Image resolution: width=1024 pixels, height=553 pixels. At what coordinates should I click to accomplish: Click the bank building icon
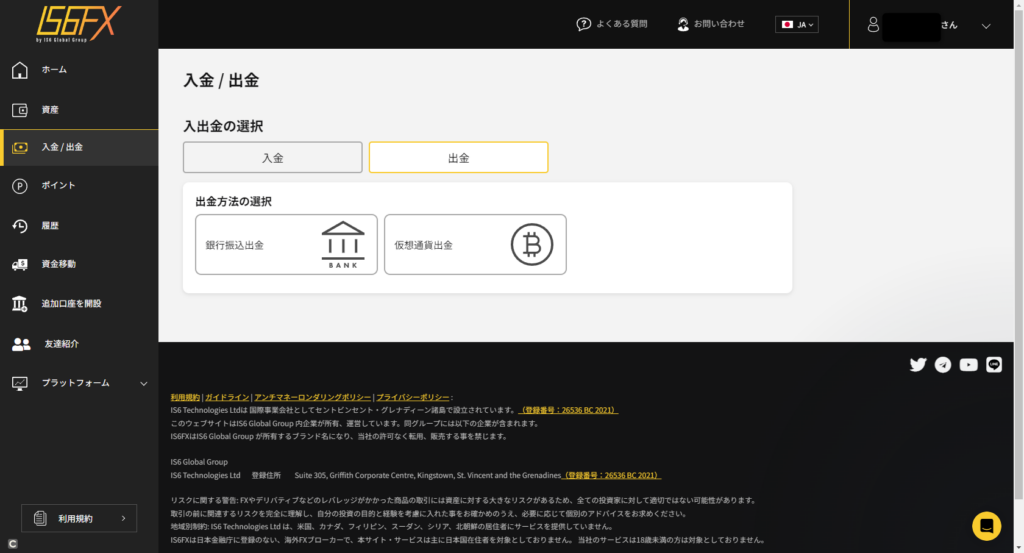click(x=343, y=245)
